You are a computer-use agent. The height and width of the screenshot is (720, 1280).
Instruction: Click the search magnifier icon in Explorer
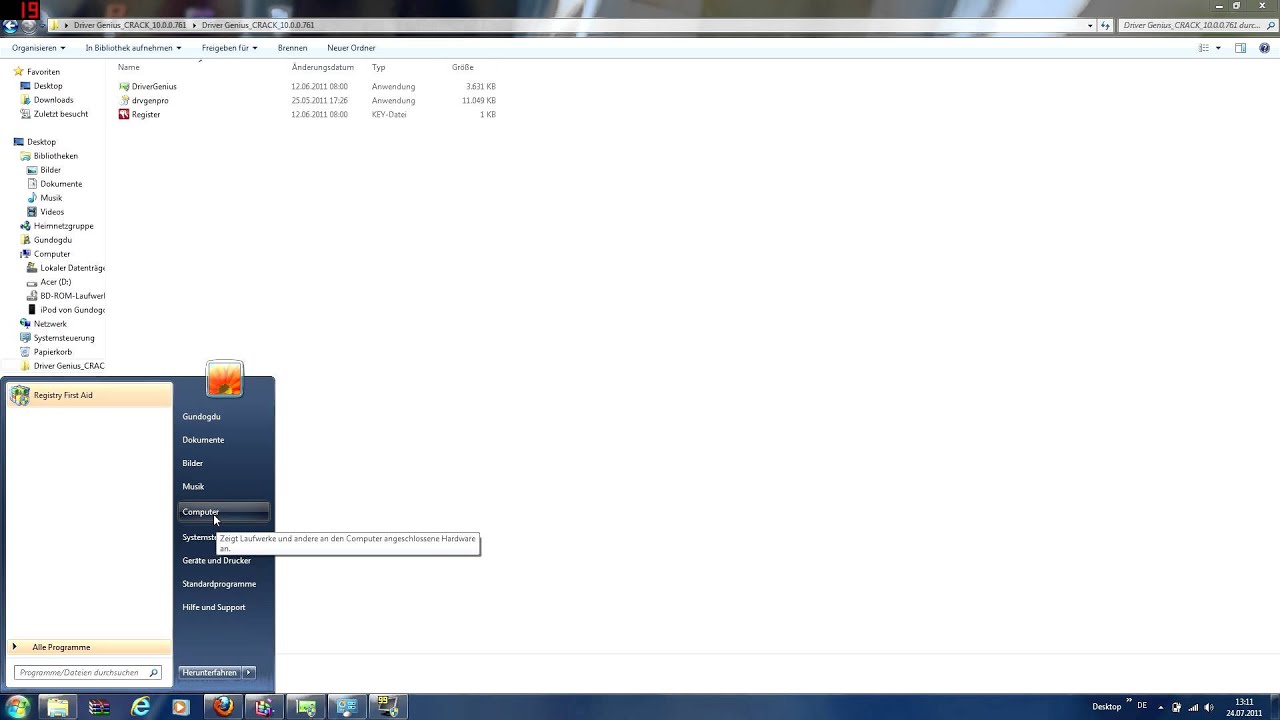coord(1270,25)
